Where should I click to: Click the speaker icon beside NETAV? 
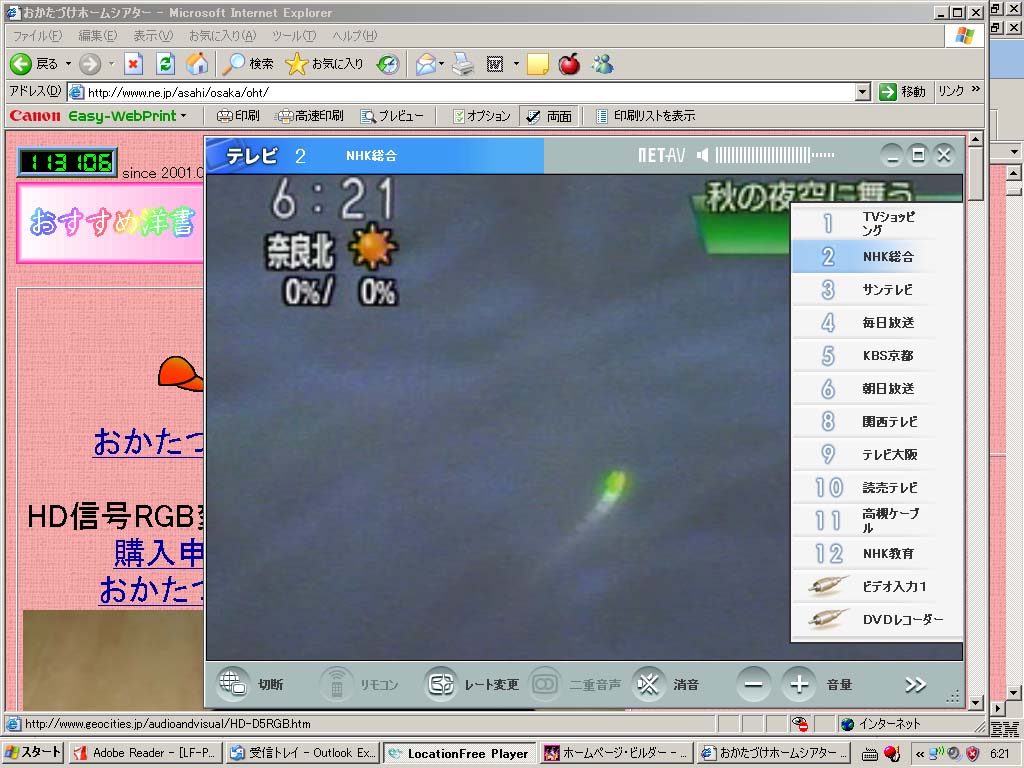pos(703,155)
